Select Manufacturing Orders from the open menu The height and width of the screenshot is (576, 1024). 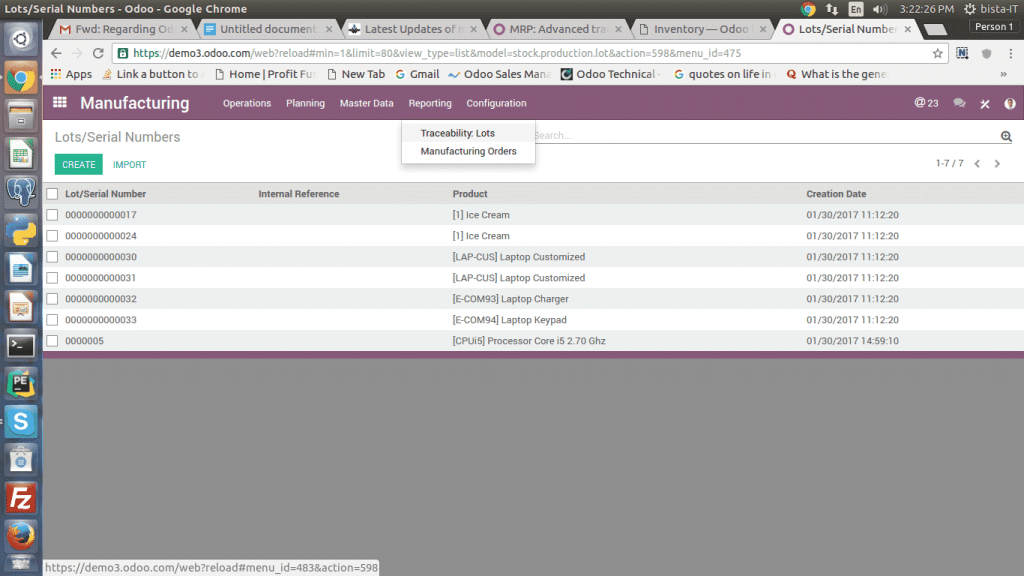(468, 150)
